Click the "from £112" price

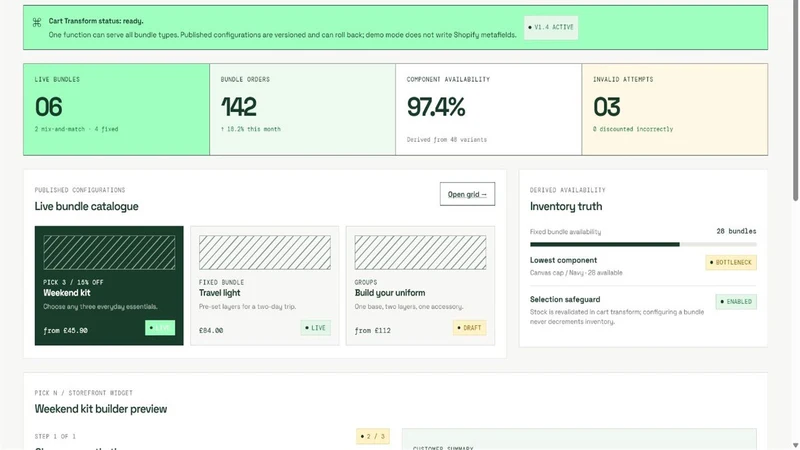[372, 331]
